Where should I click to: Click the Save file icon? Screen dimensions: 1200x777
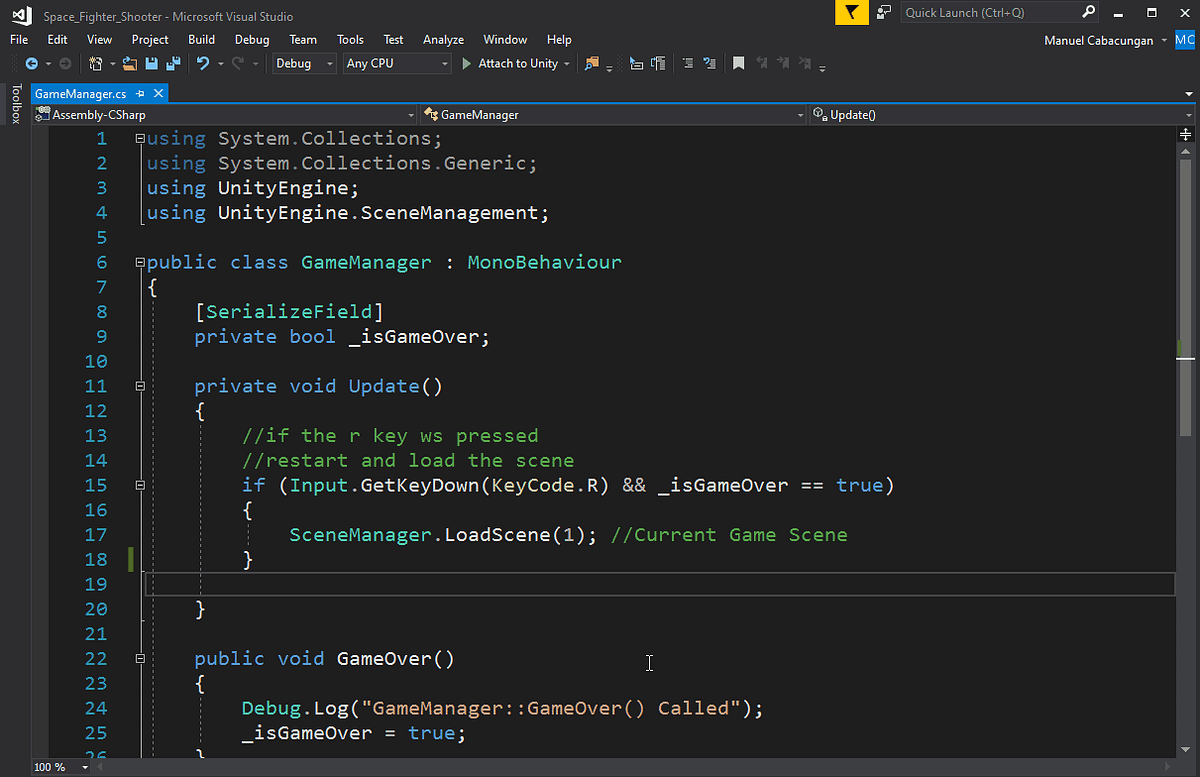(152, 63)
